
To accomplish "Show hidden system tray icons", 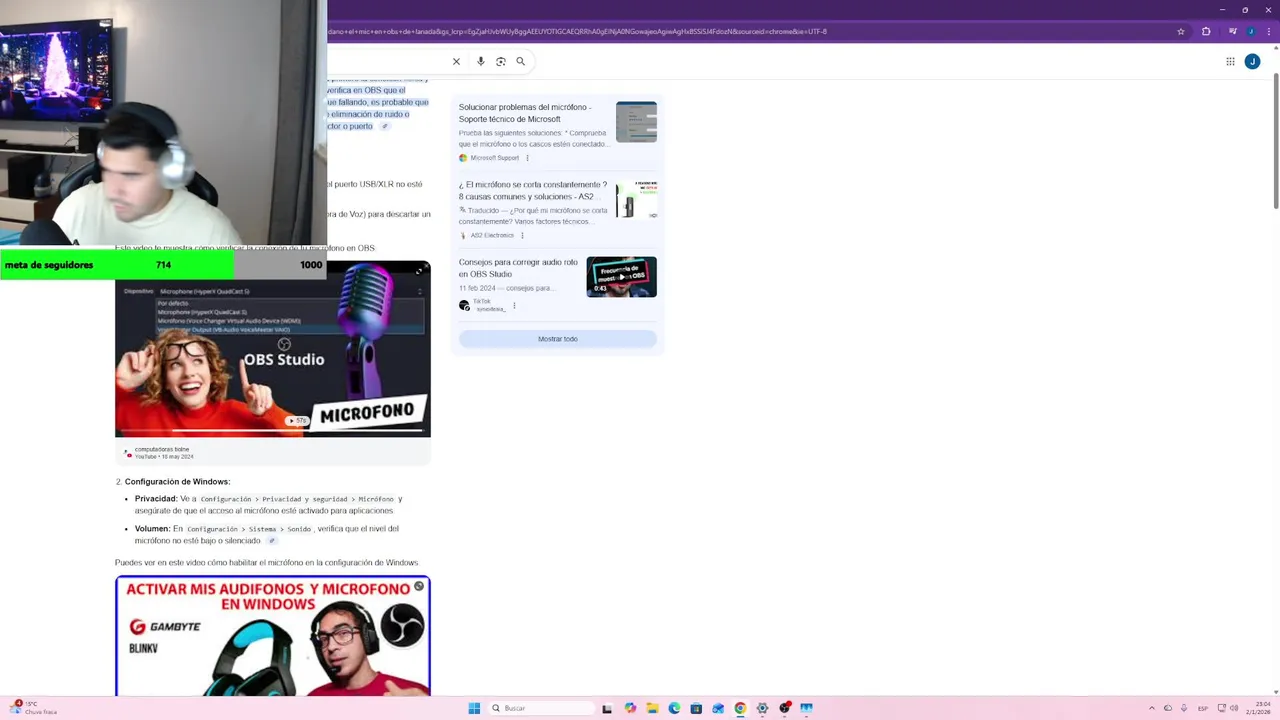I will 1151,708.
